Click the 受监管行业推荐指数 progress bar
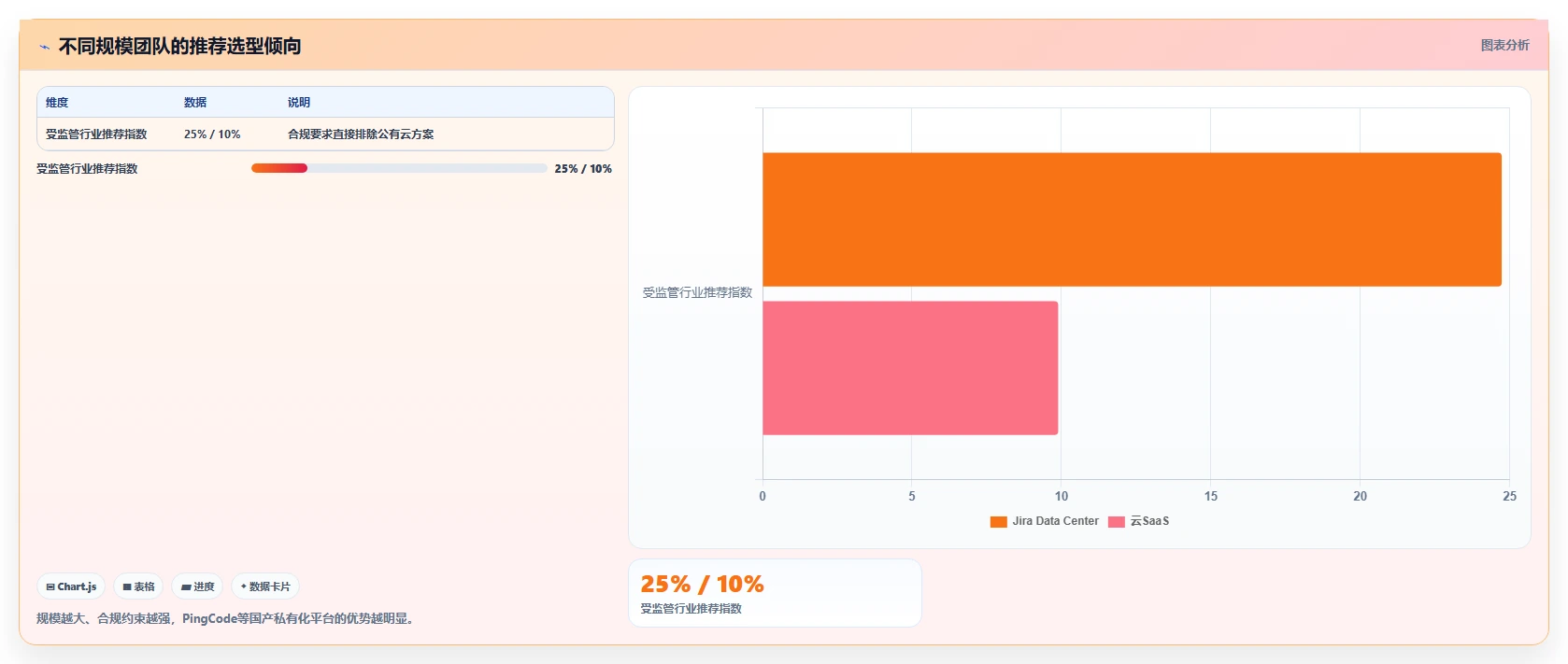The width and height of the screenshot is (1568, 664). (x=399, y=168)
